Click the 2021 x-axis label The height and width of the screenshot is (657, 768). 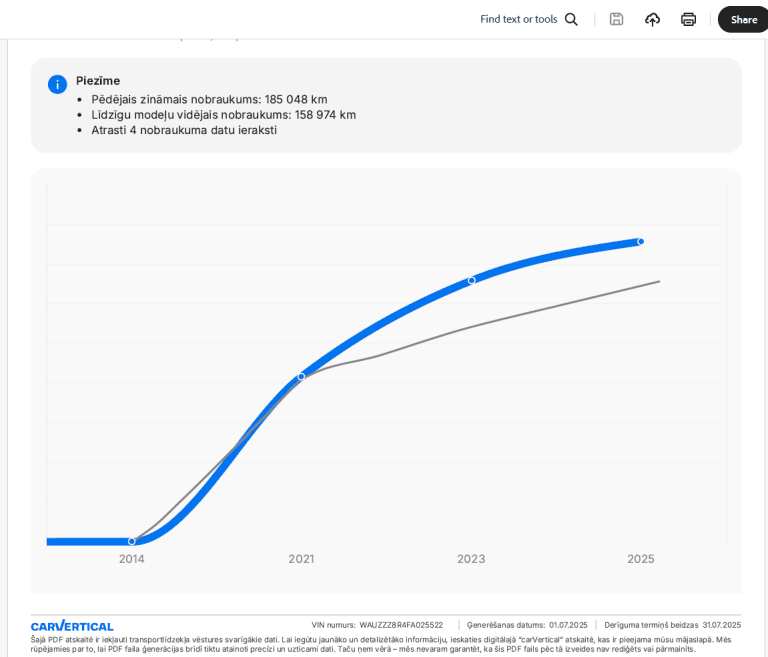point(301,559)
